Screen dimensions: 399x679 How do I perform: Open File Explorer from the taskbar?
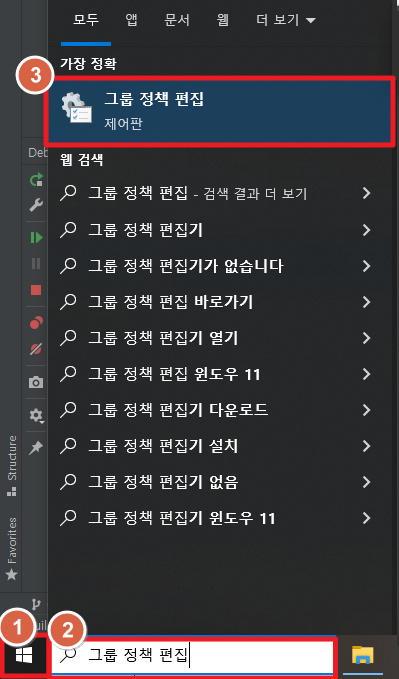pyautogui.click(x=363, y=656)
